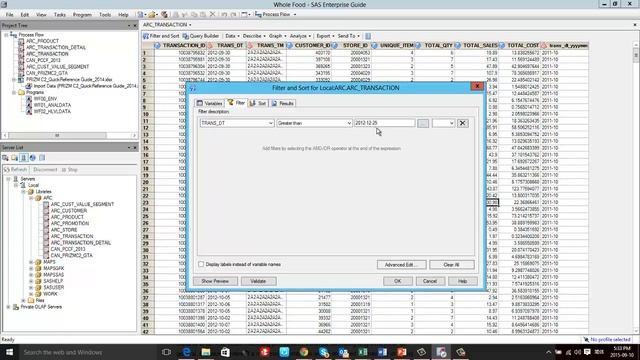The height and width of the screenshot is (360, 640).
Task: Open the Tools menu
Action: coord(105,14)
